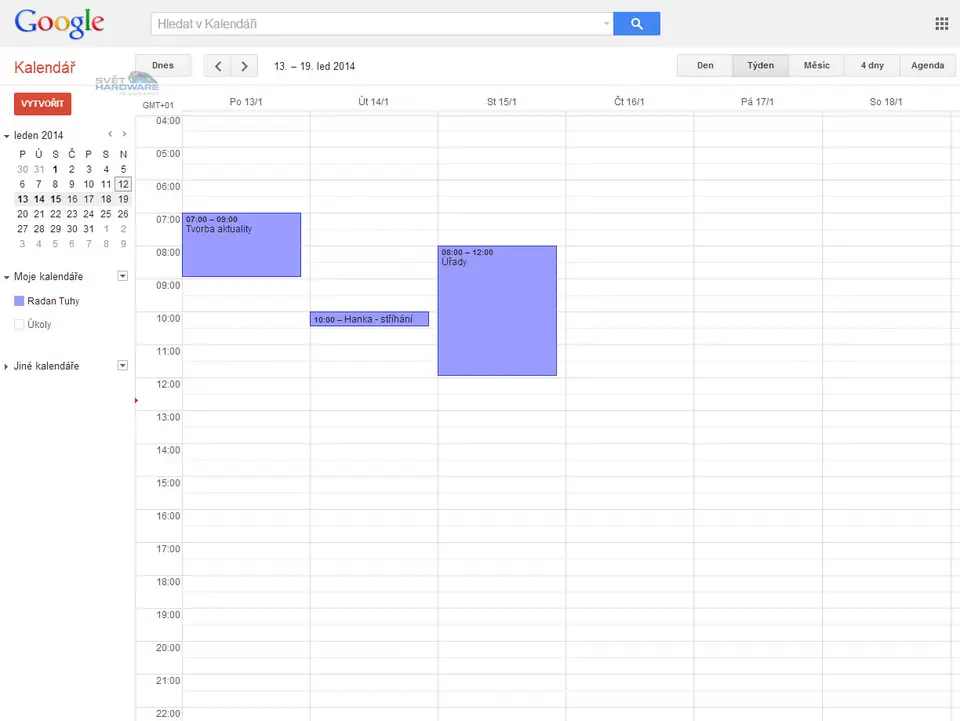Expand the Jiné kalendáře section
Screen dimensions: 960x721
tap(7, 367)
